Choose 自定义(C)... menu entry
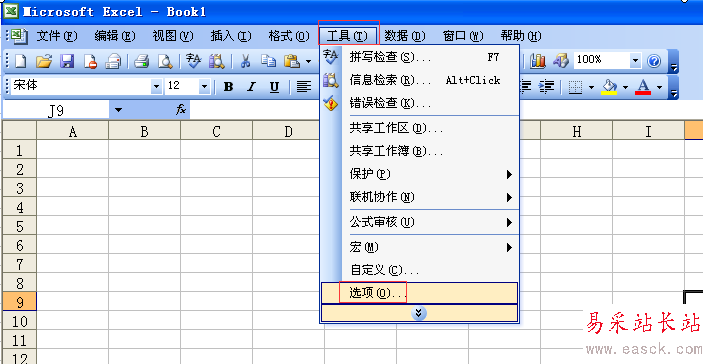 (420, 270)
